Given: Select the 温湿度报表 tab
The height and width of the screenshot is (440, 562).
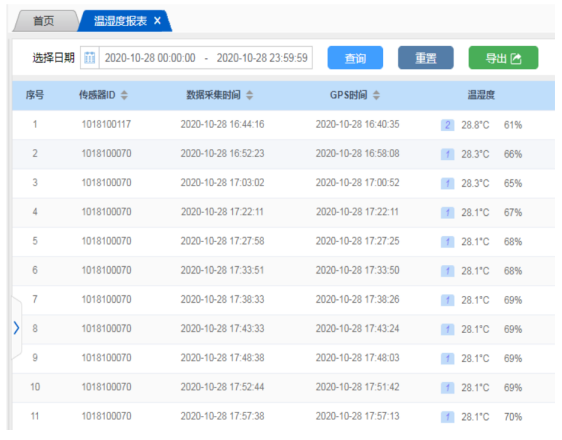Looking at the screenshot, I should pyautogui.click(x=120, y=21).
